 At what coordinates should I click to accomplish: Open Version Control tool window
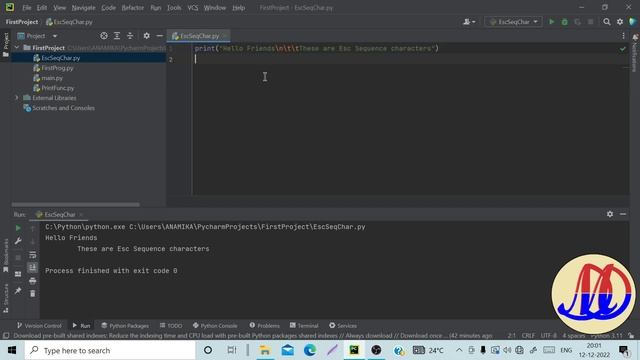point(39,325)
